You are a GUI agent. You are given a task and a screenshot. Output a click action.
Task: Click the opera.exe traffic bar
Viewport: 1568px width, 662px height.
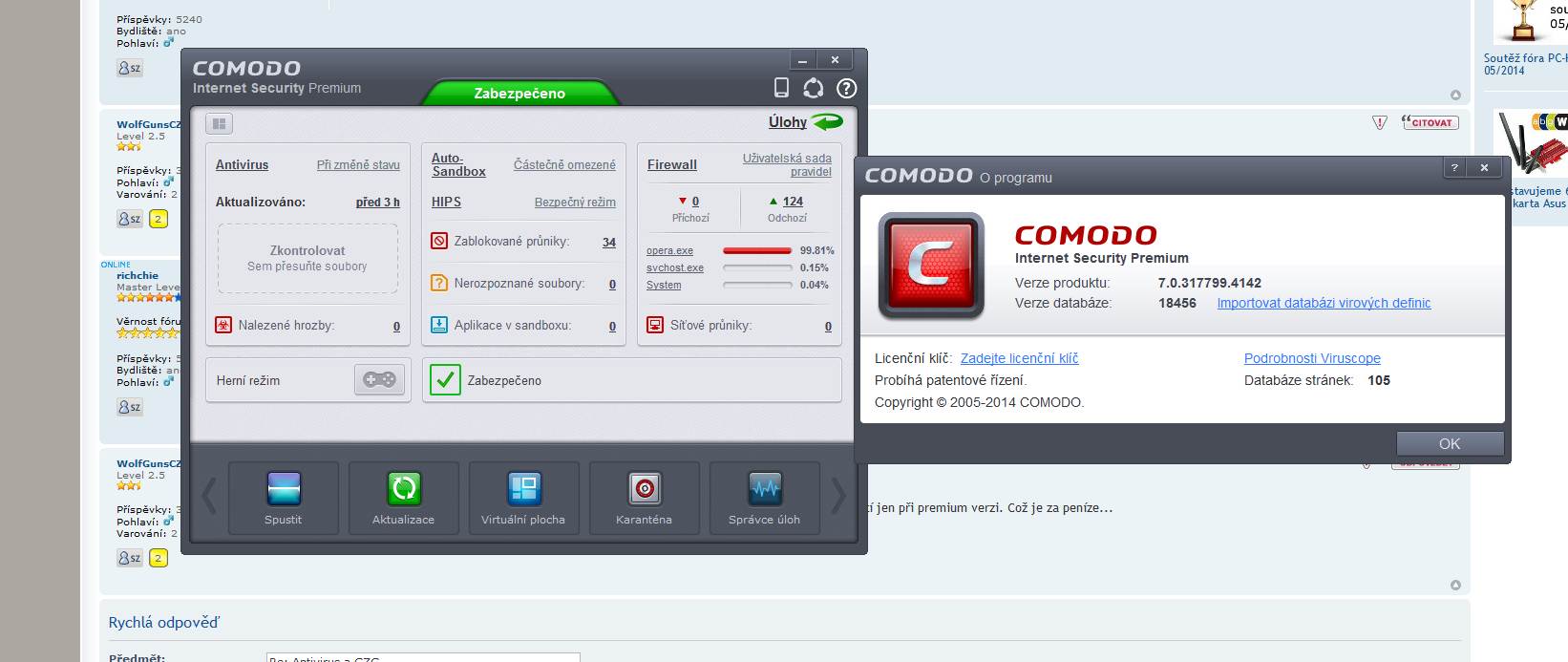pos(757,250)
